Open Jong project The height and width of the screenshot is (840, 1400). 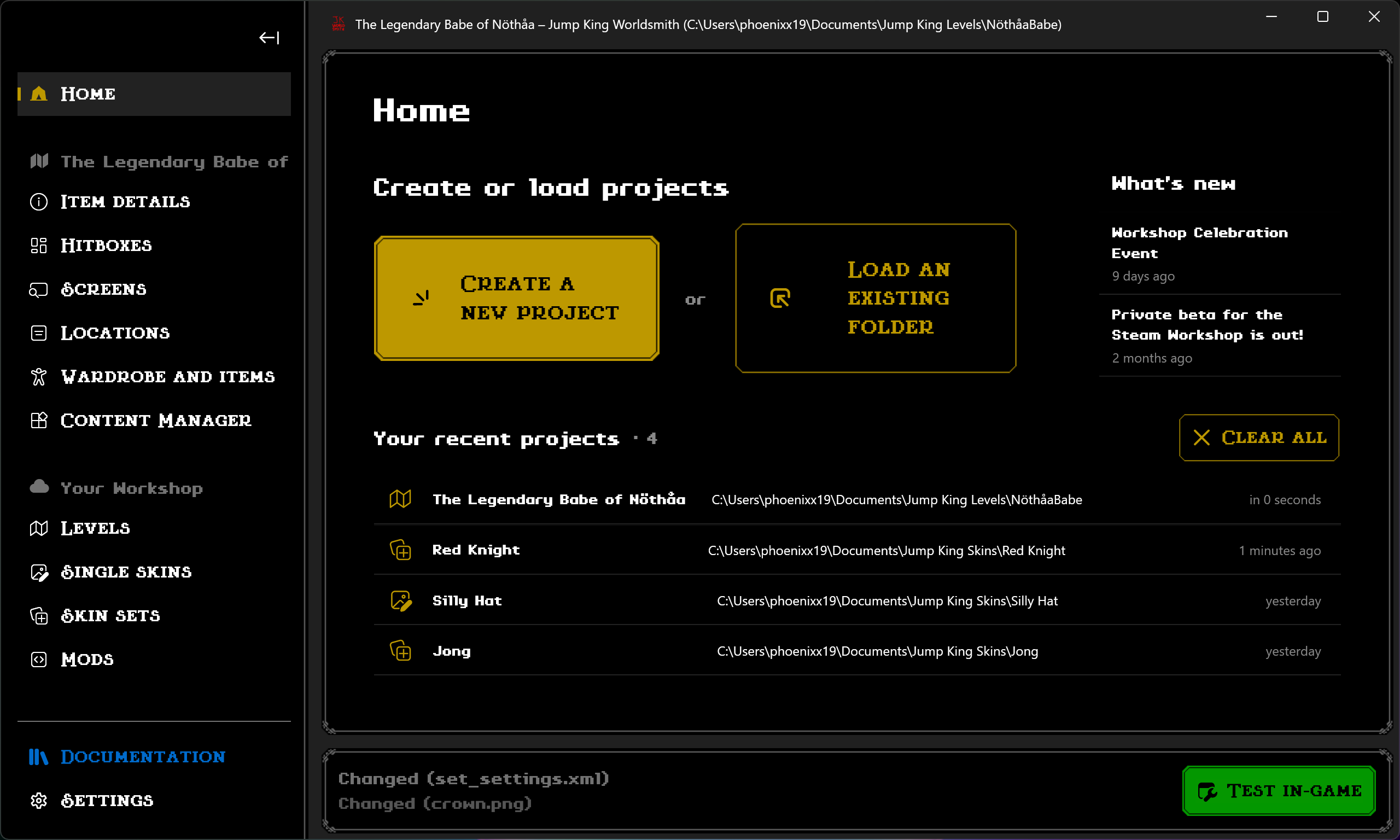pyautogui.click(x=452, y=651)
